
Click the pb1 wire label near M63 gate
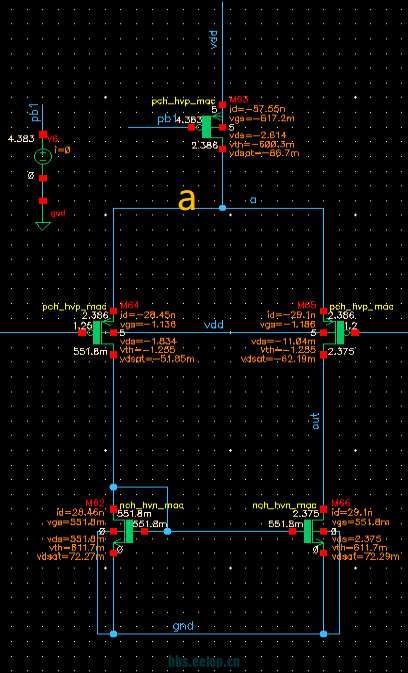166,119
